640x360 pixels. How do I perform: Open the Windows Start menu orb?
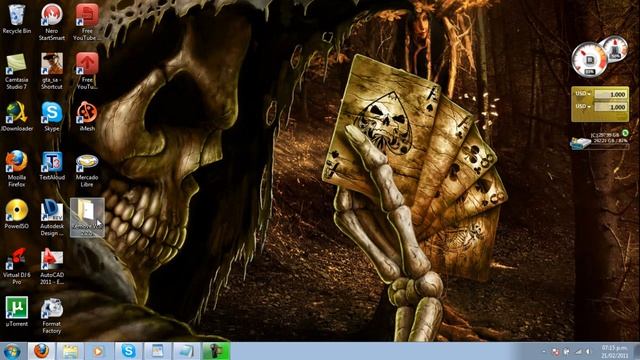point(12,351)
